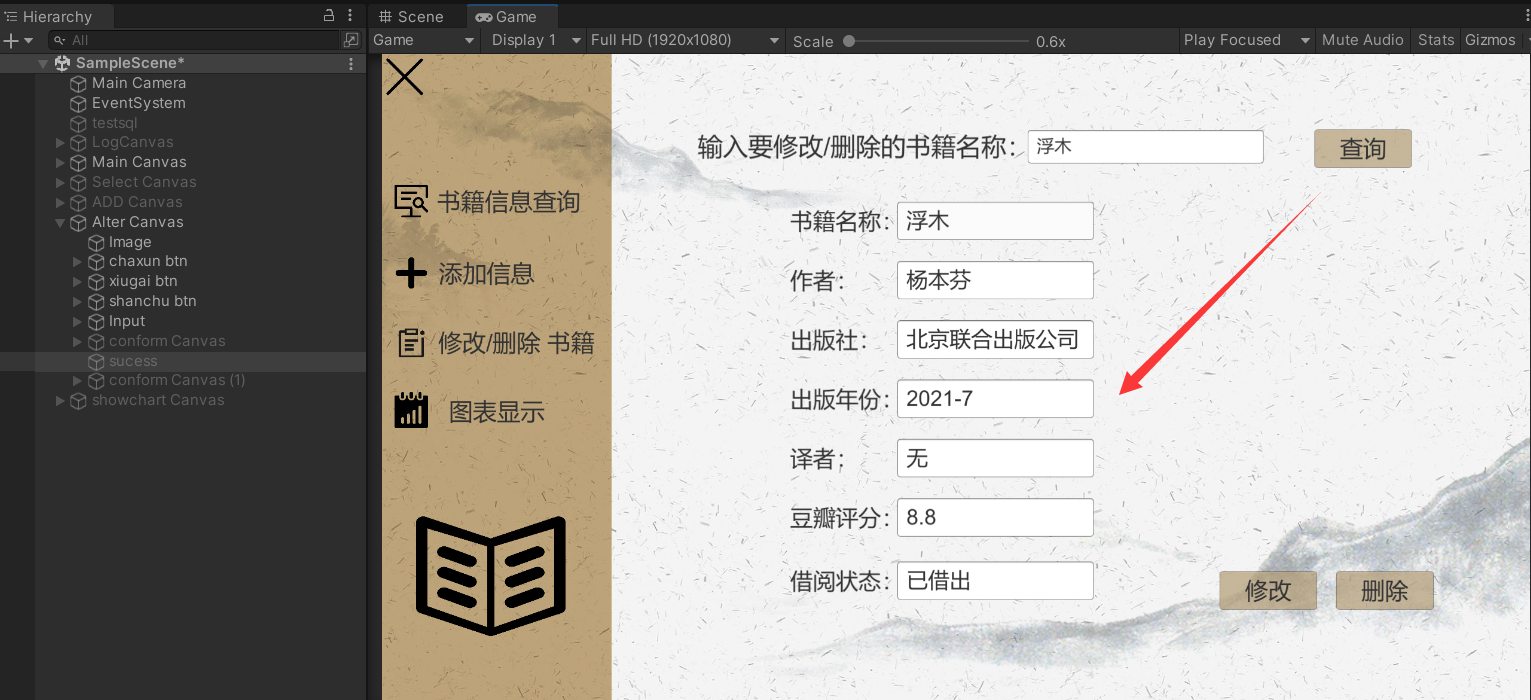Screen dimensions: 1531x700
Task: Expand the shanchu btn object
Action: [78, 301]
